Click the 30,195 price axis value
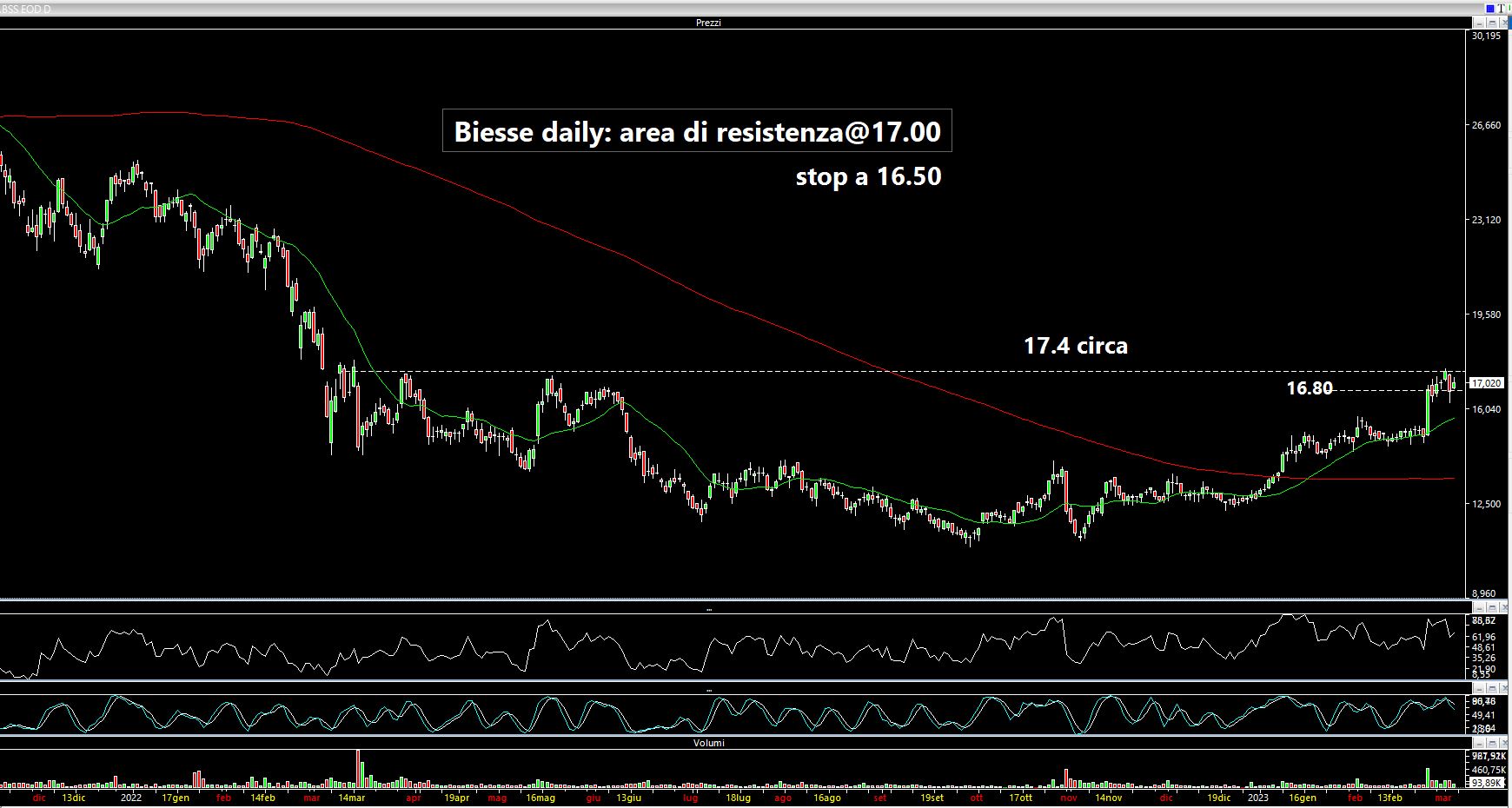This screenshot has height=808, width=1512. click(x=1486, y=36)
